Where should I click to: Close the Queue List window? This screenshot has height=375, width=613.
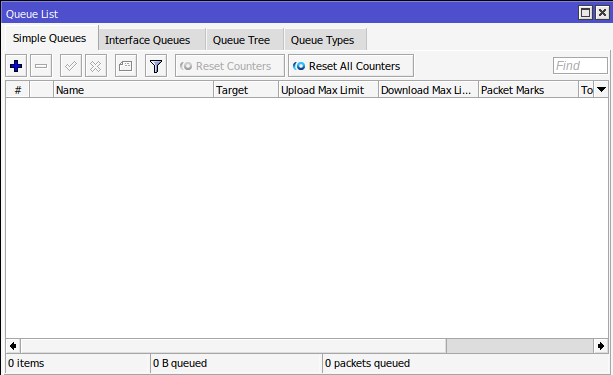[602, 13]
